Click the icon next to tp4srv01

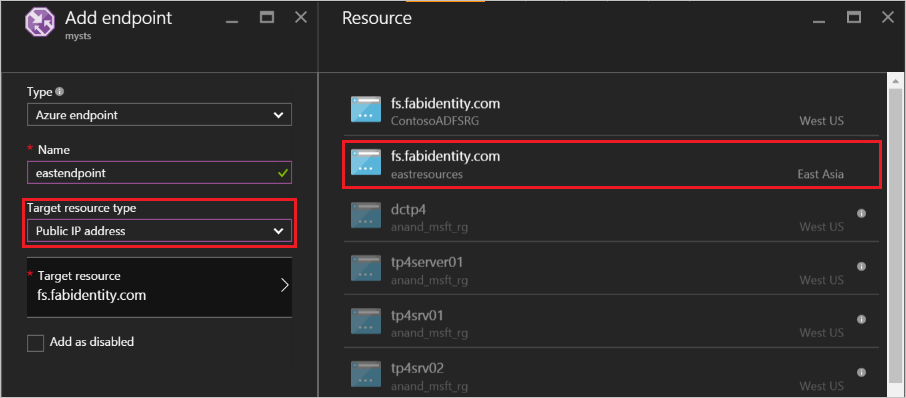click(366, 321)
